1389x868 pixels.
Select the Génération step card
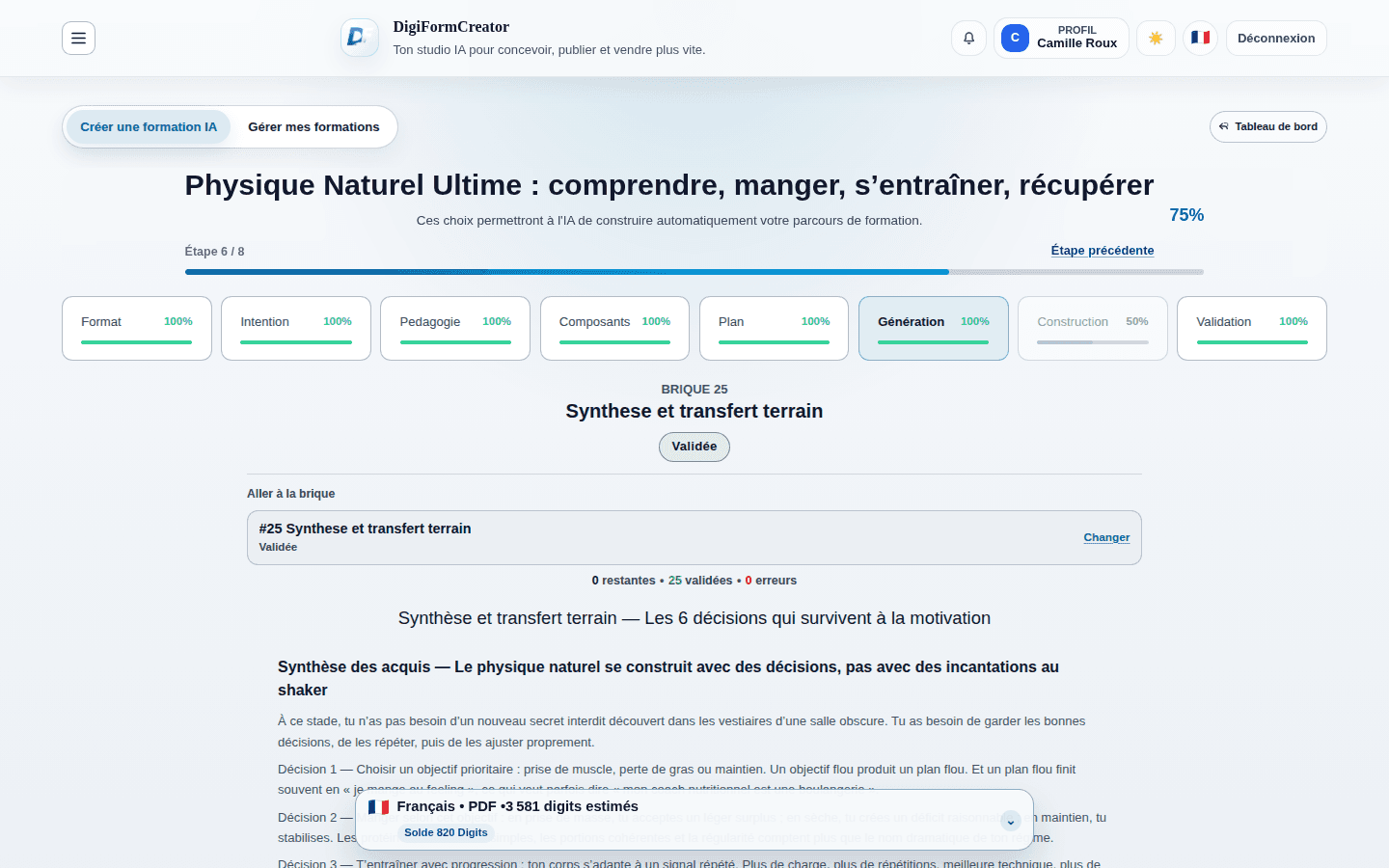(x=934, y=329)
